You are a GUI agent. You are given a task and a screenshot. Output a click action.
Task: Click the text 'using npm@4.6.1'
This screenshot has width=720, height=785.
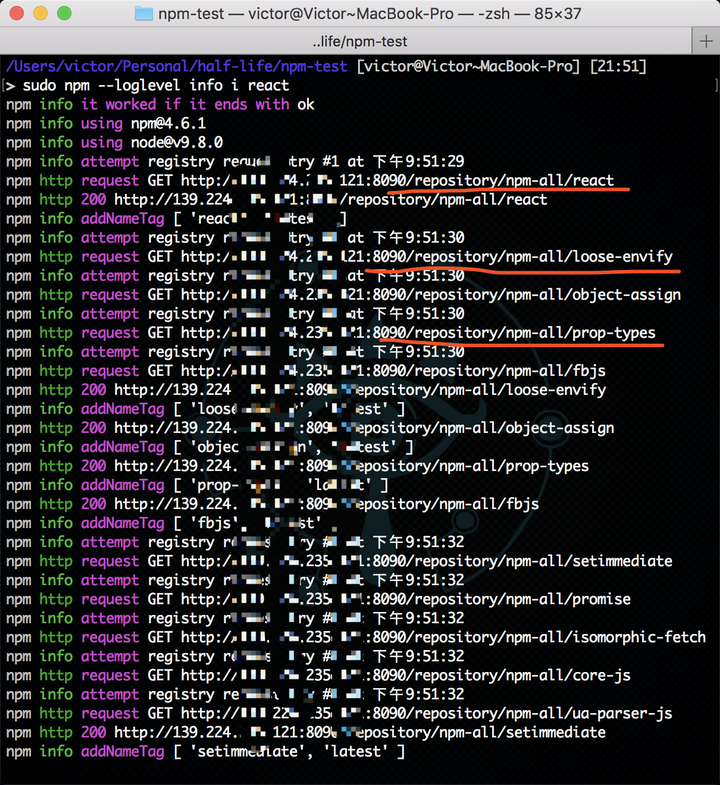[x=143, y=123]
